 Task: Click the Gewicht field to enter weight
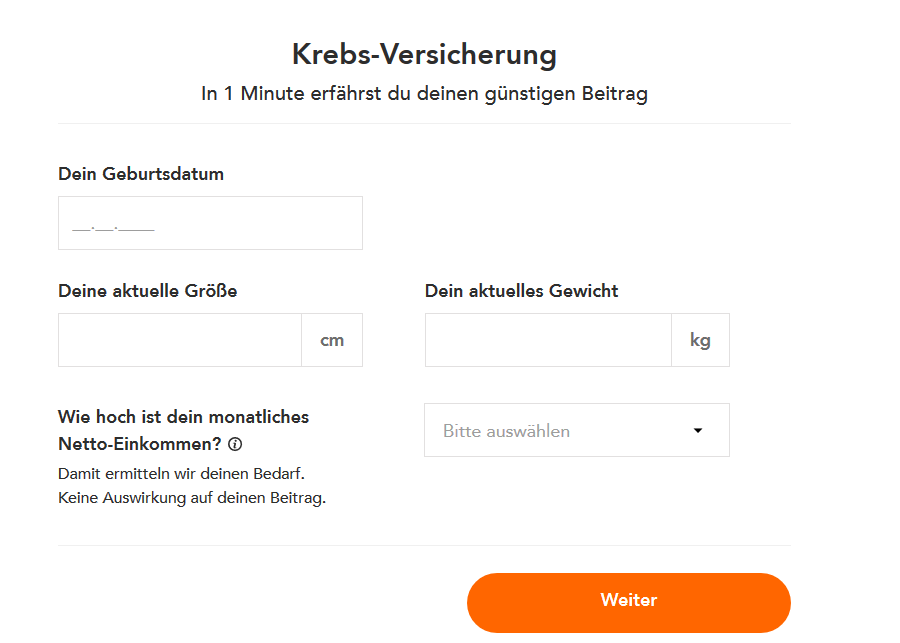(x=548, y=339)
